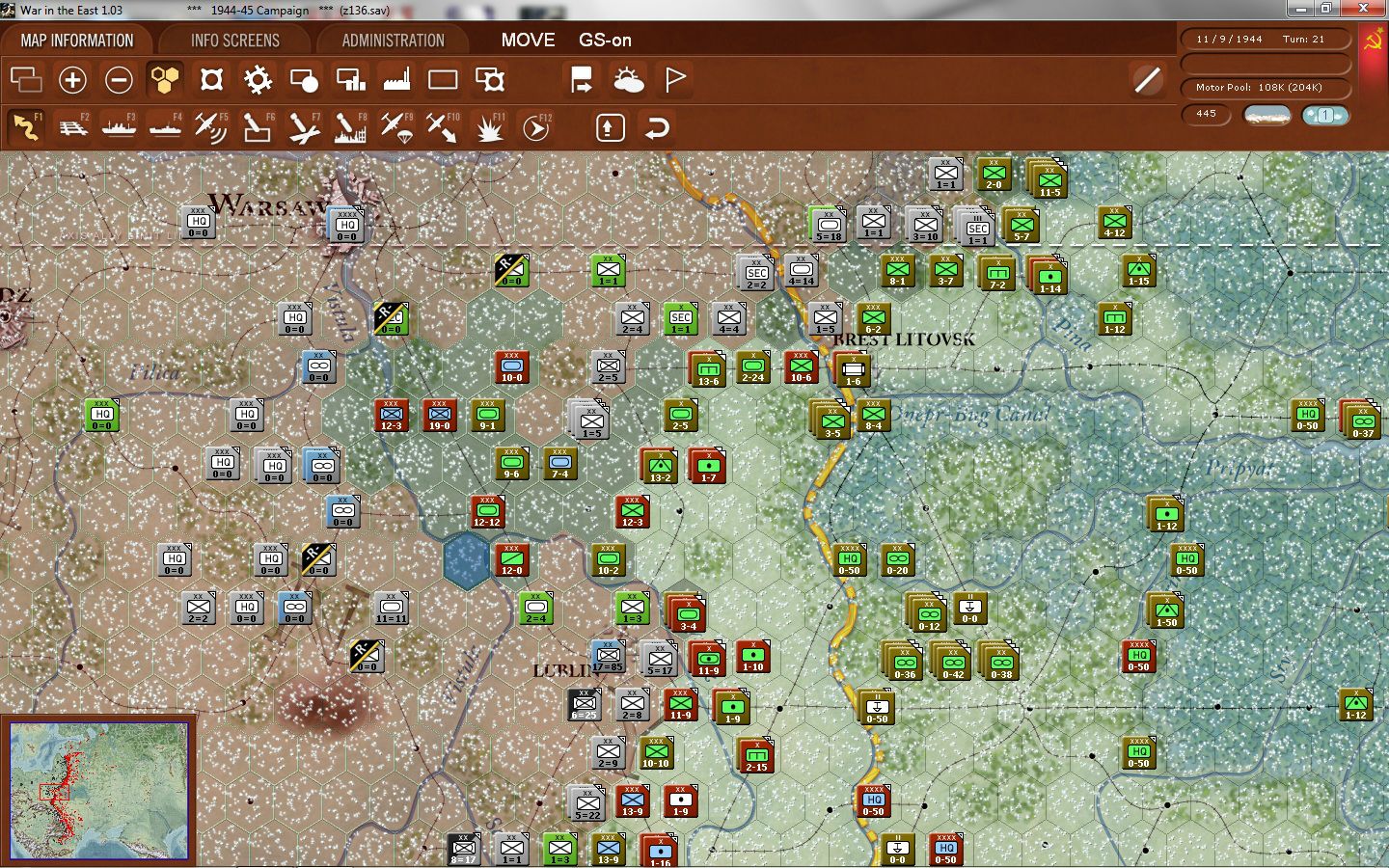
Task: Select the black 6=25 unit counter
Action: 584,705
